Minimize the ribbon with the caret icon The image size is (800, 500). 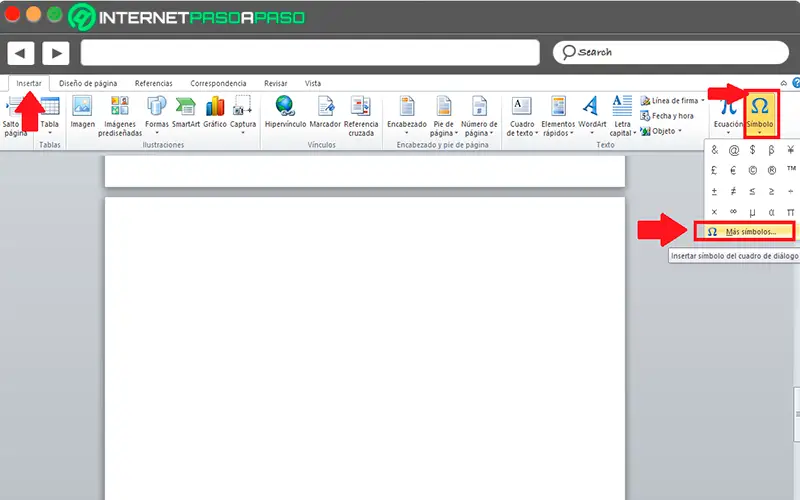783,83
